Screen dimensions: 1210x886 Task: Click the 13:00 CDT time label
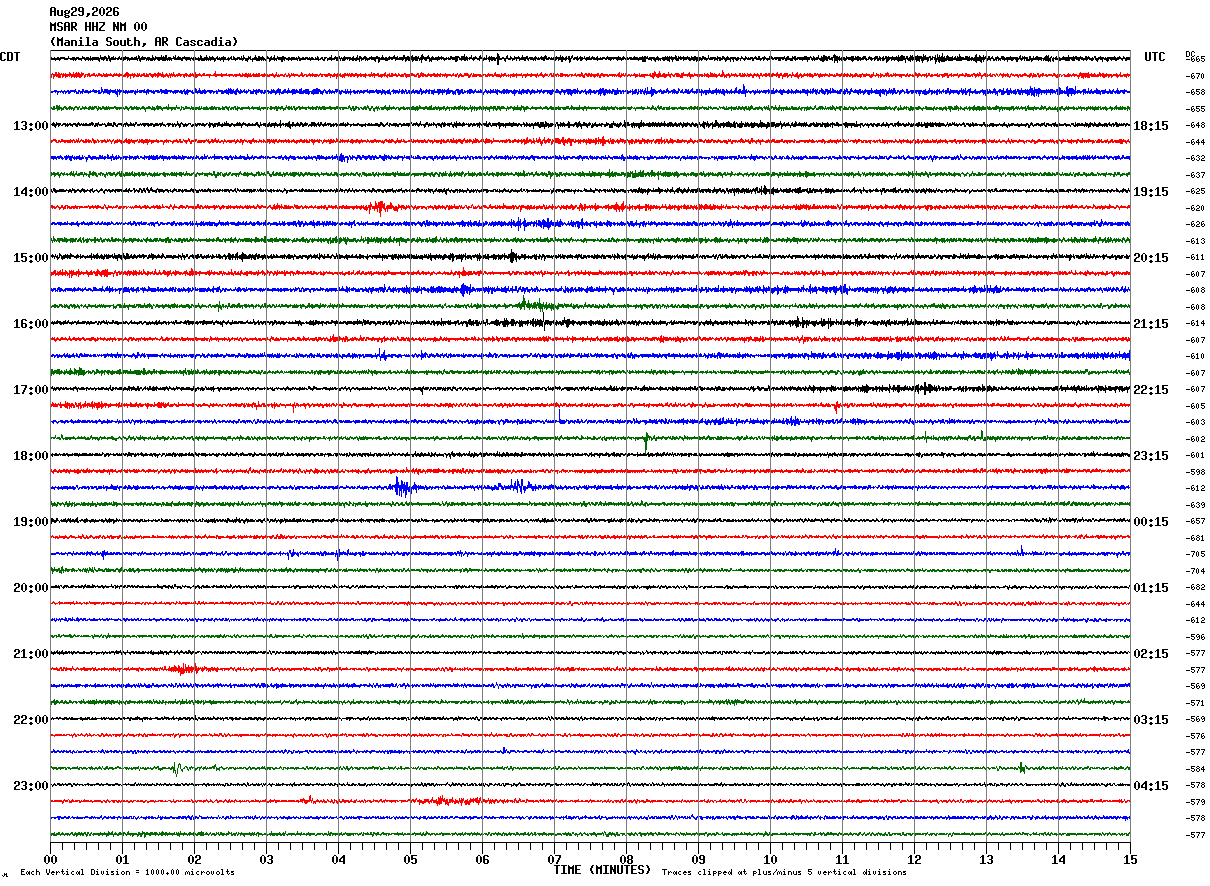[x=30, y=126]
